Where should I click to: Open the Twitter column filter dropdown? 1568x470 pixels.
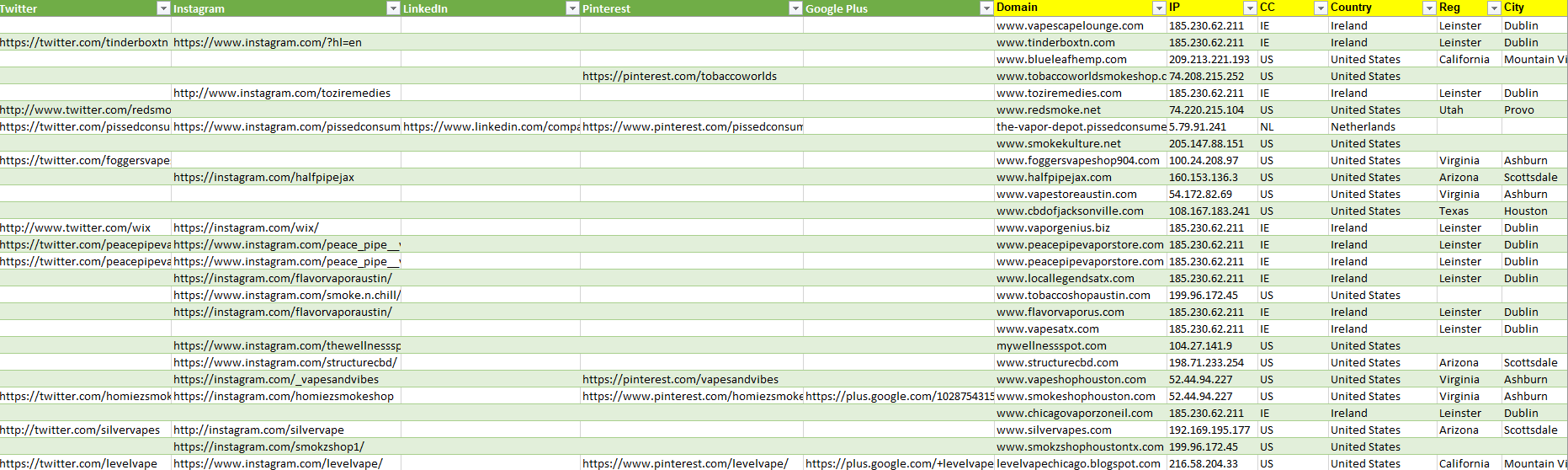pyautogui.click(x=163, y=8)
